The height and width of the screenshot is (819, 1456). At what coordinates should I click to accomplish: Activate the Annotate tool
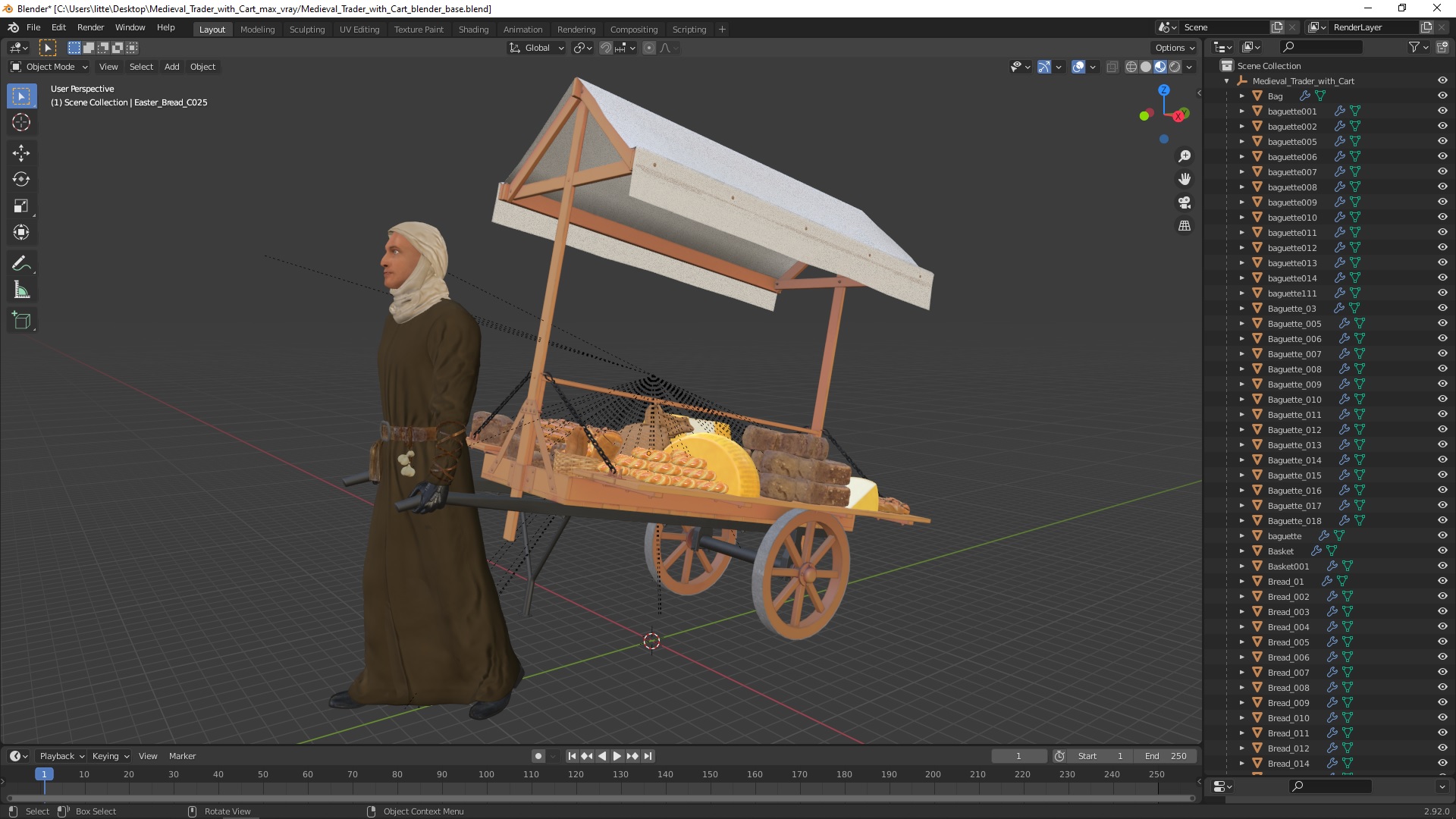21,264
